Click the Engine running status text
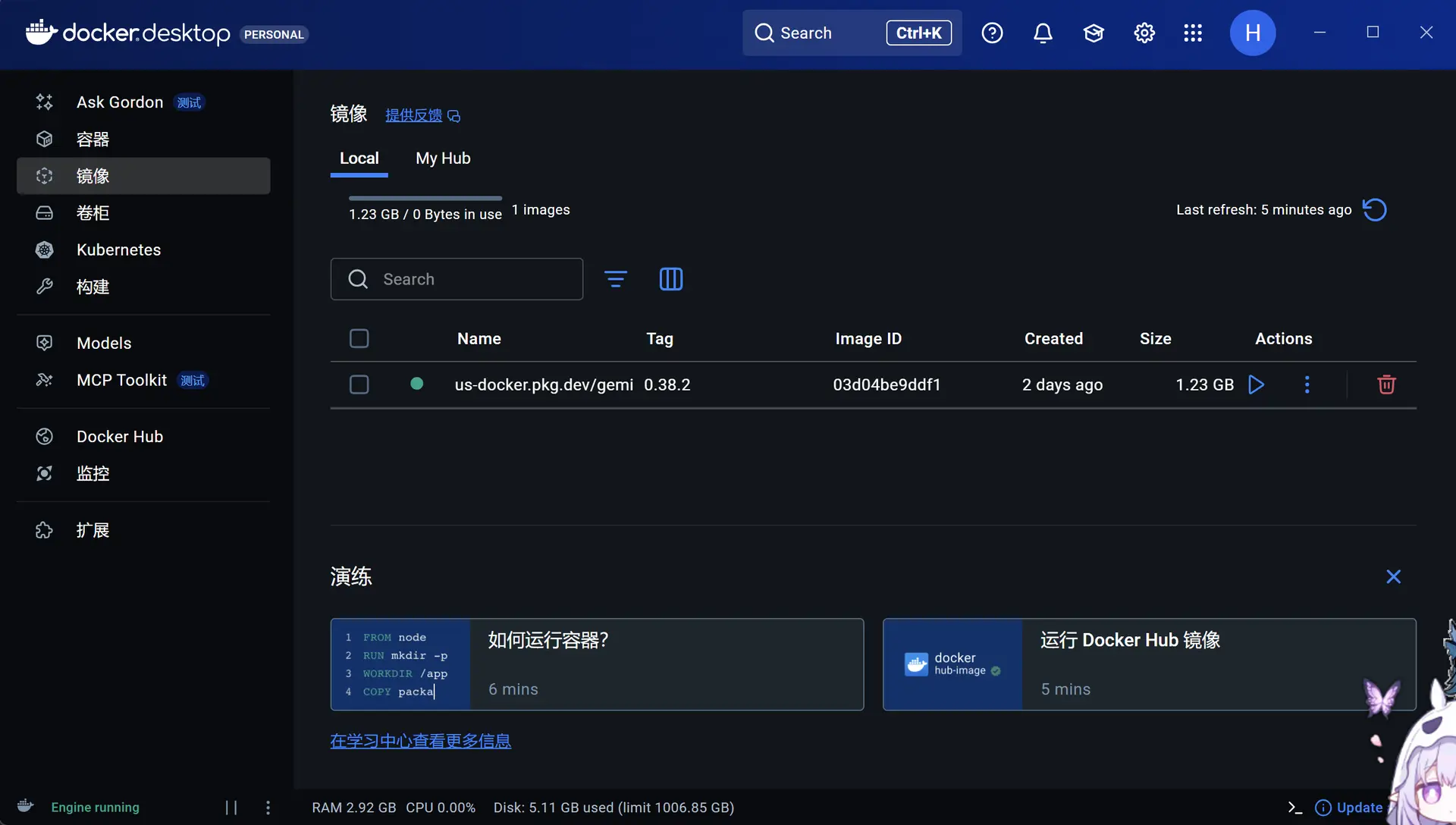Screen dimensions: 1456x825 (95, 808)
